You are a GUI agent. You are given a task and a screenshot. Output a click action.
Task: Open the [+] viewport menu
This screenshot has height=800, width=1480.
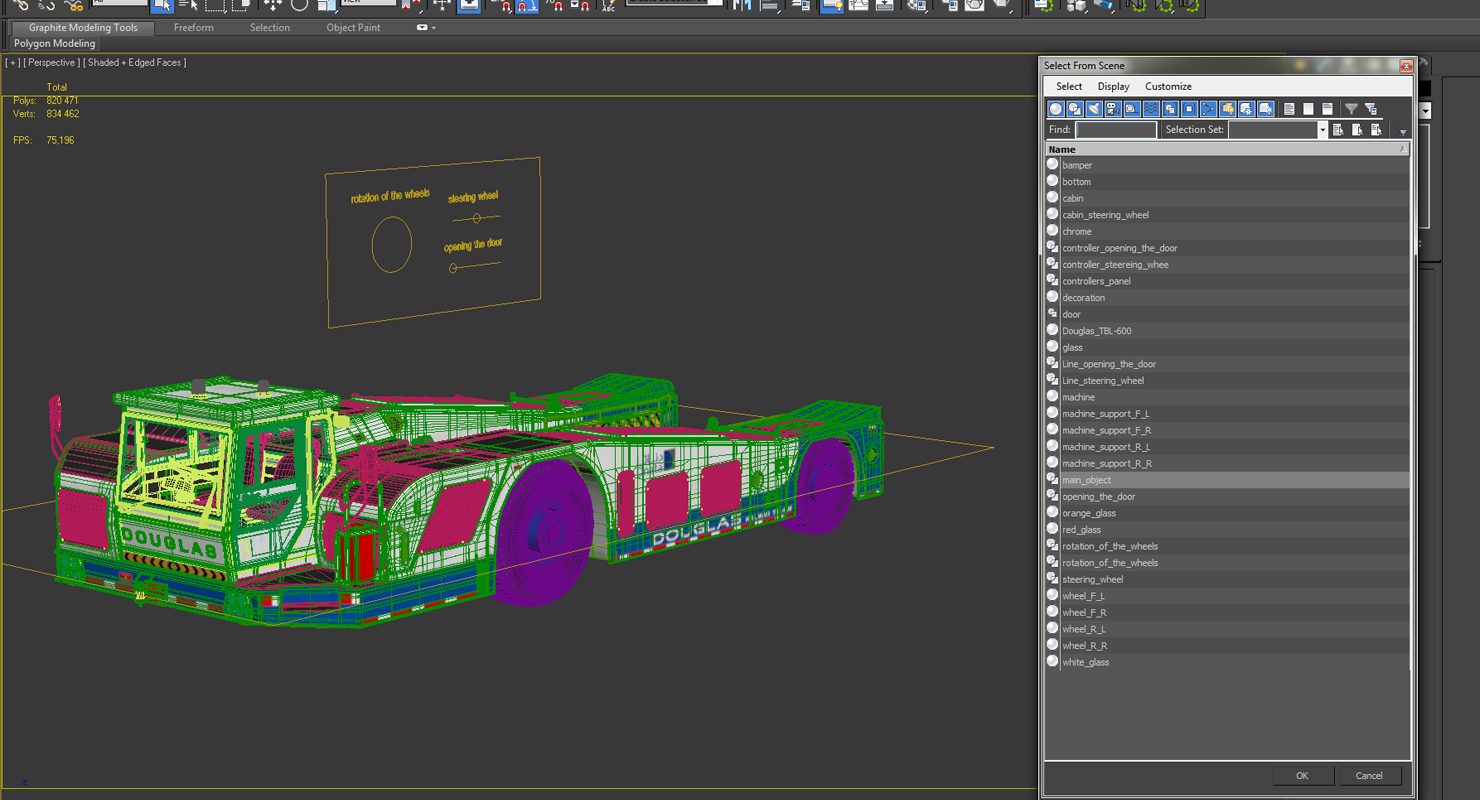click(12, 63)
